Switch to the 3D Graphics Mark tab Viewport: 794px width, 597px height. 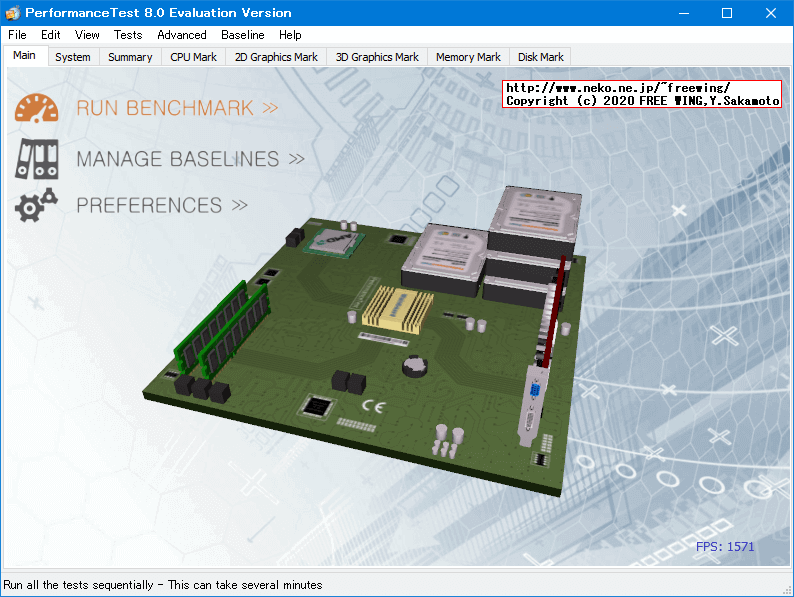click(377, 57)
